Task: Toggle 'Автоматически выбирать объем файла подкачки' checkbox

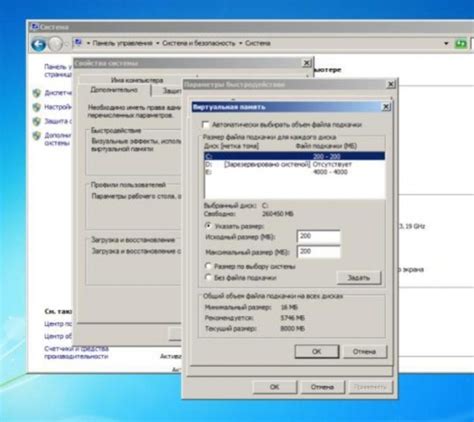Action: click(206, 125)
